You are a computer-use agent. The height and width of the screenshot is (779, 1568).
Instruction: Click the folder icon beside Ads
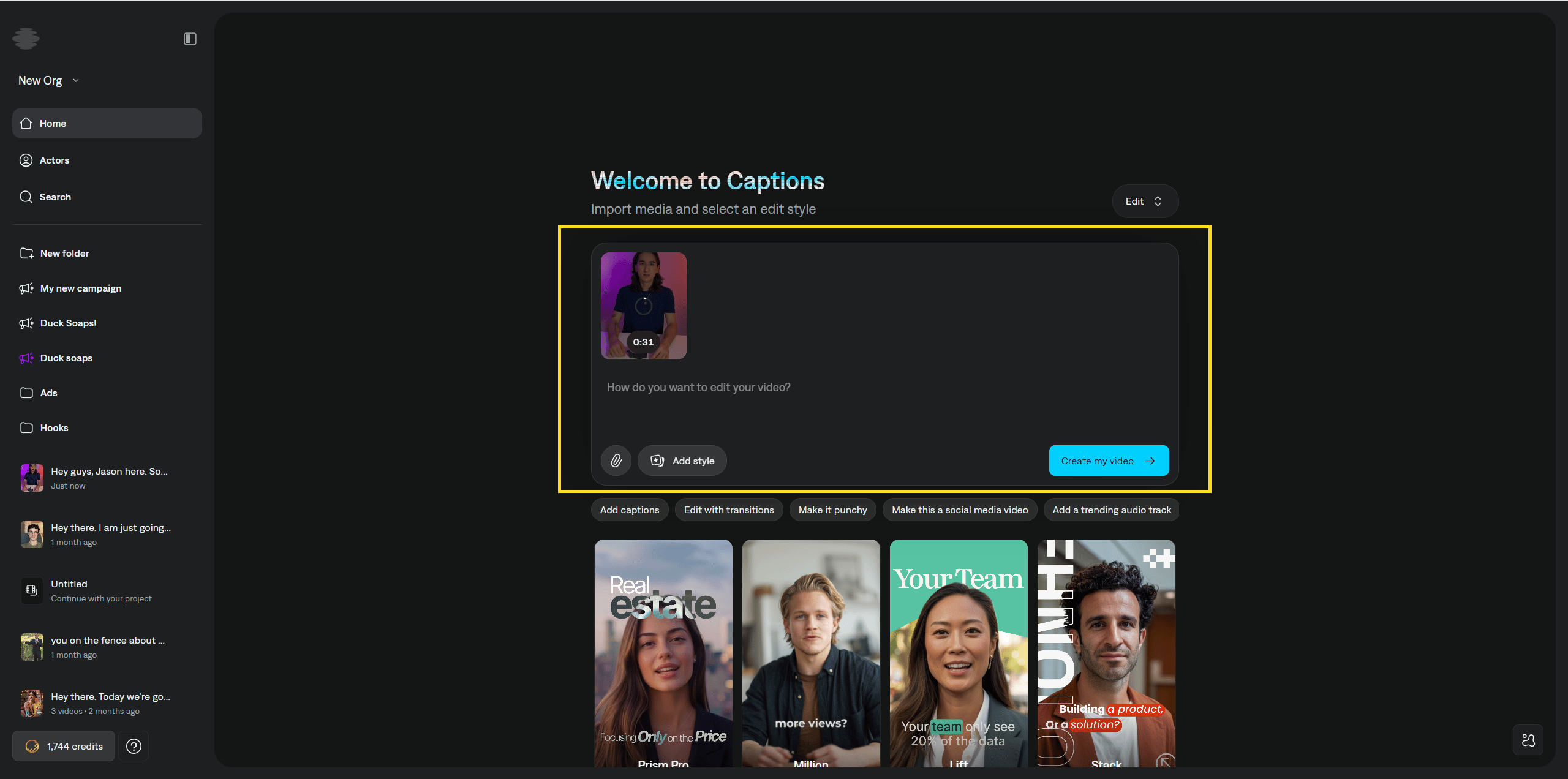tap(26, 393)
